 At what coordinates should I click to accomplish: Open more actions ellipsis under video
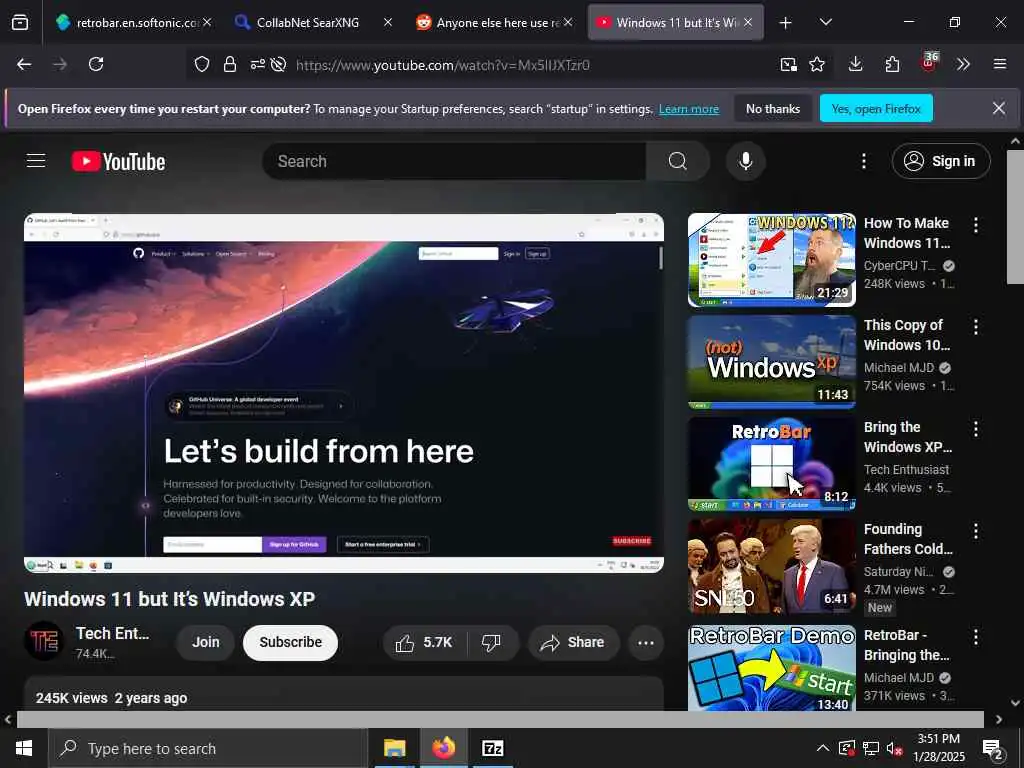[646, 643]
